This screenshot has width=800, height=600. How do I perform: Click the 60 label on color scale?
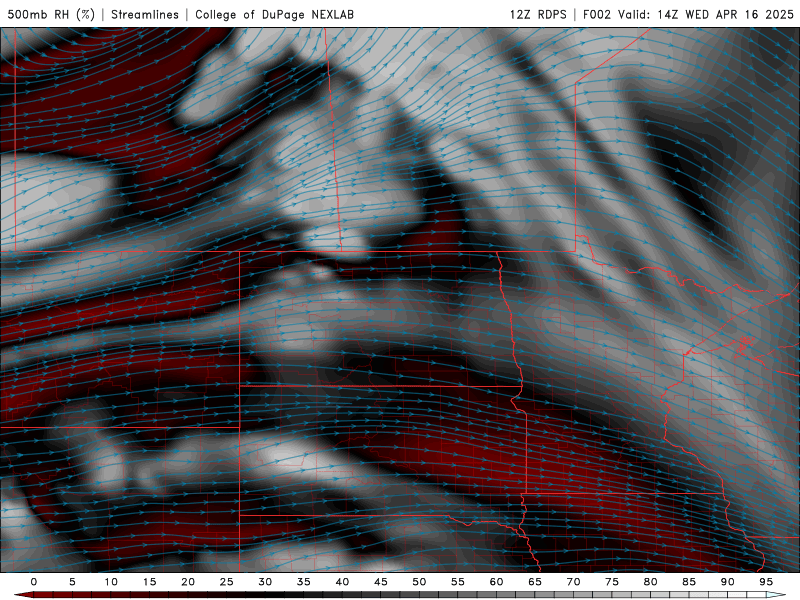(x=496, y=582)
